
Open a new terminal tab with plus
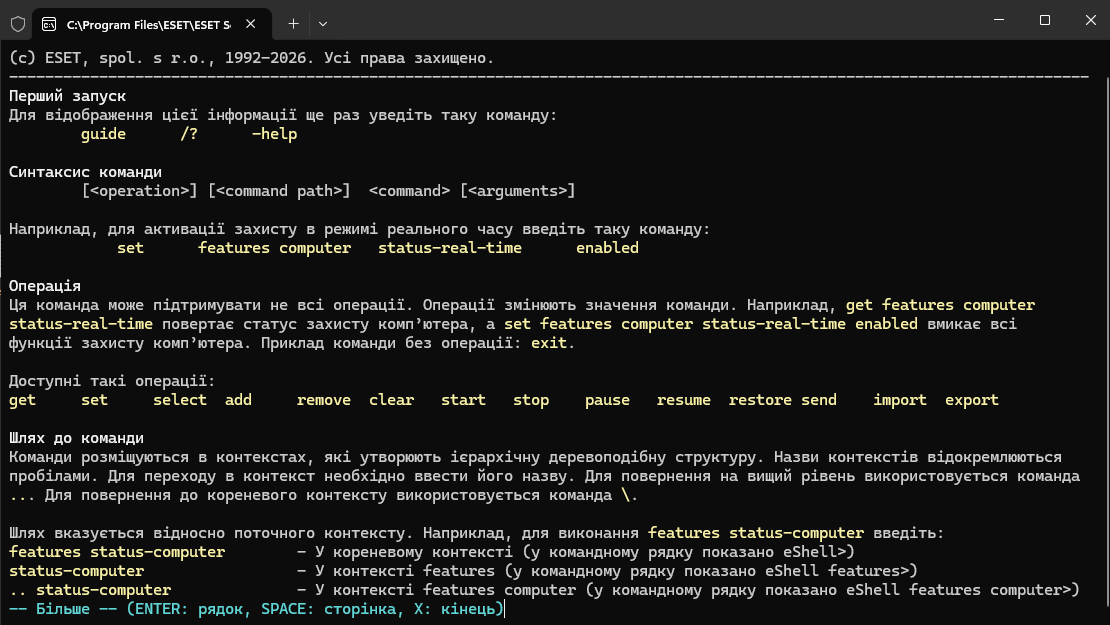(x=293, y=24)
